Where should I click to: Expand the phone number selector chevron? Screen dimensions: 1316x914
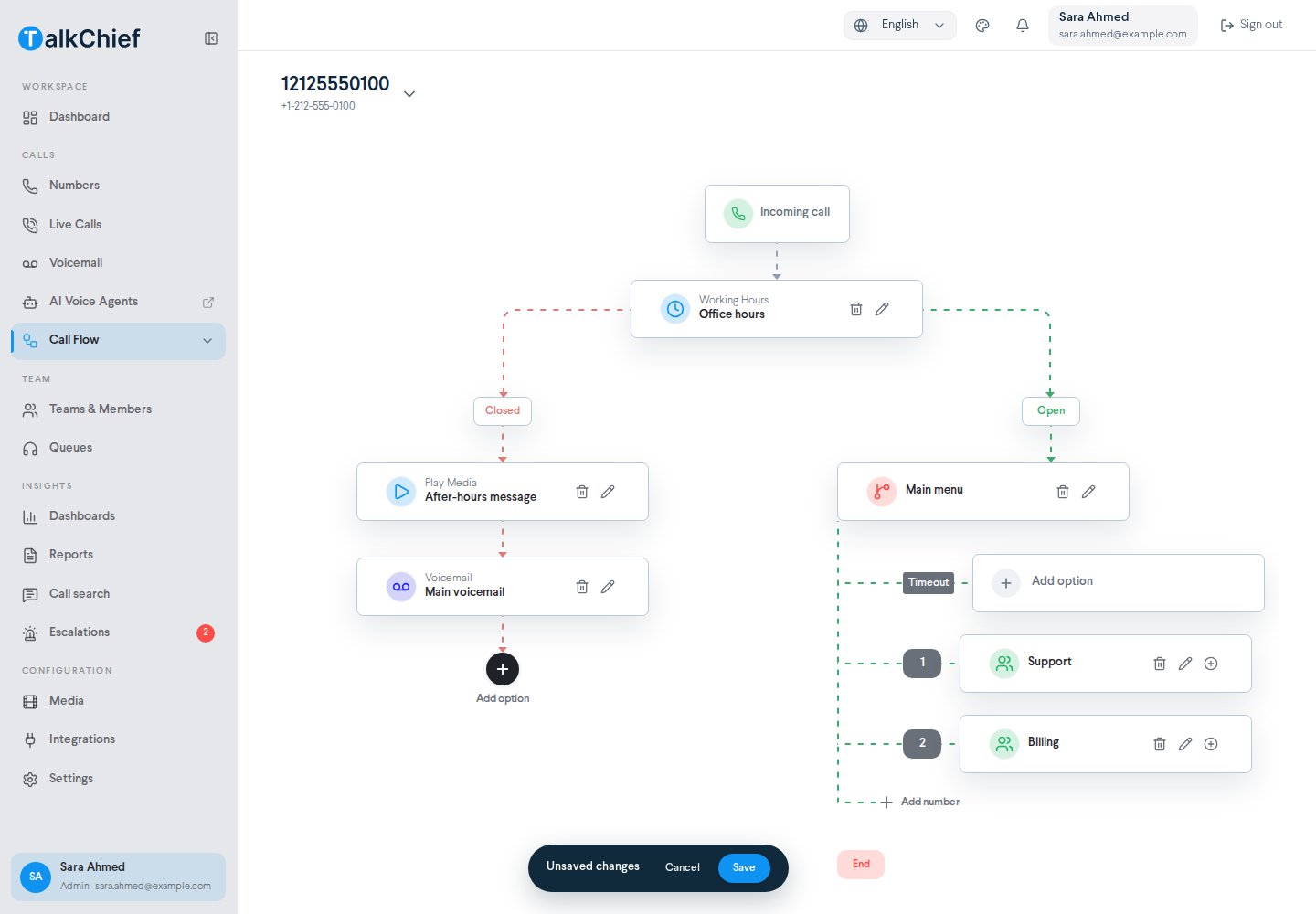tap(409, 93)
